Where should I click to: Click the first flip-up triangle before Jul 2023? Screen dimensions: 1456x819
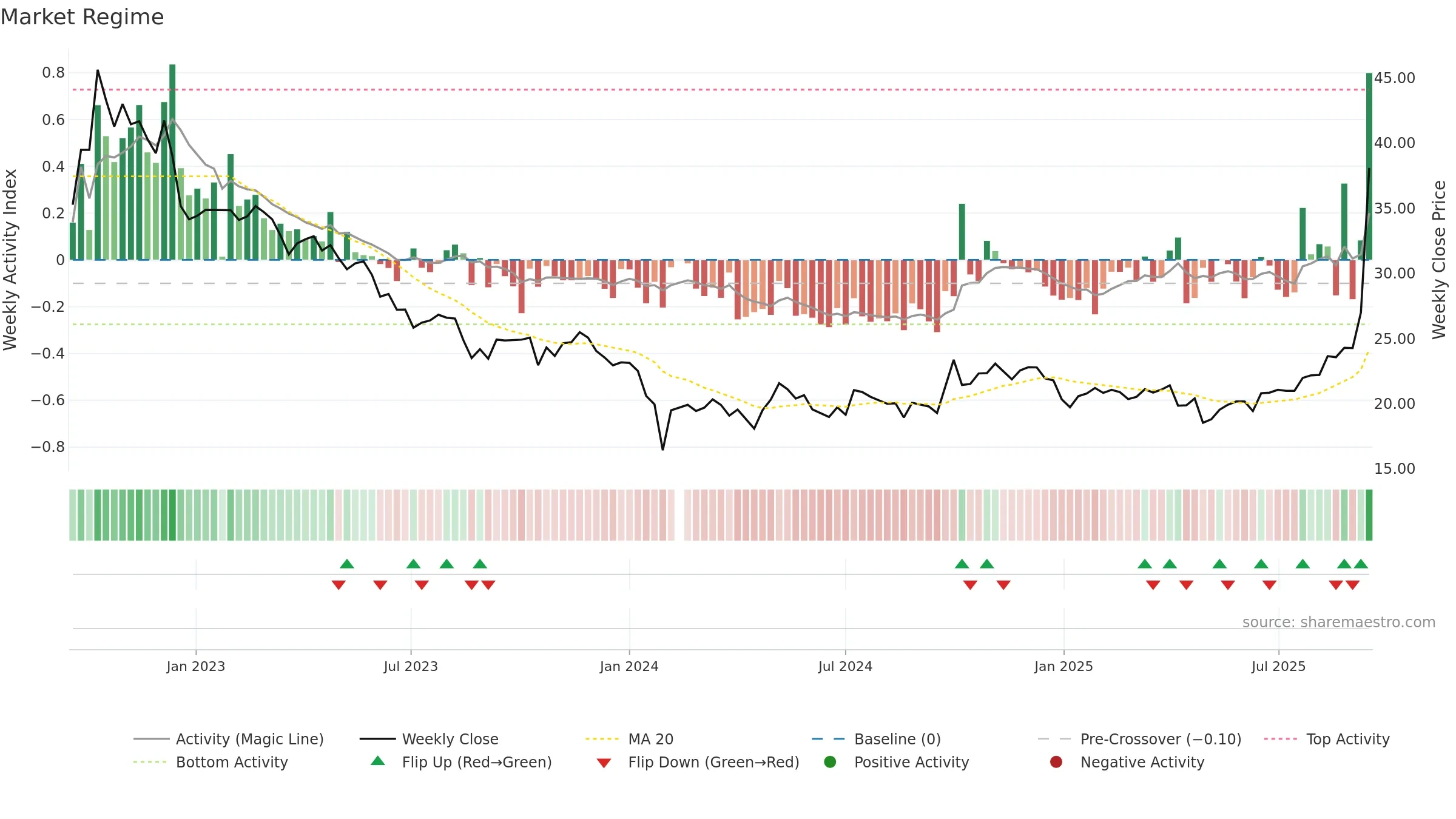click(347, 564)
